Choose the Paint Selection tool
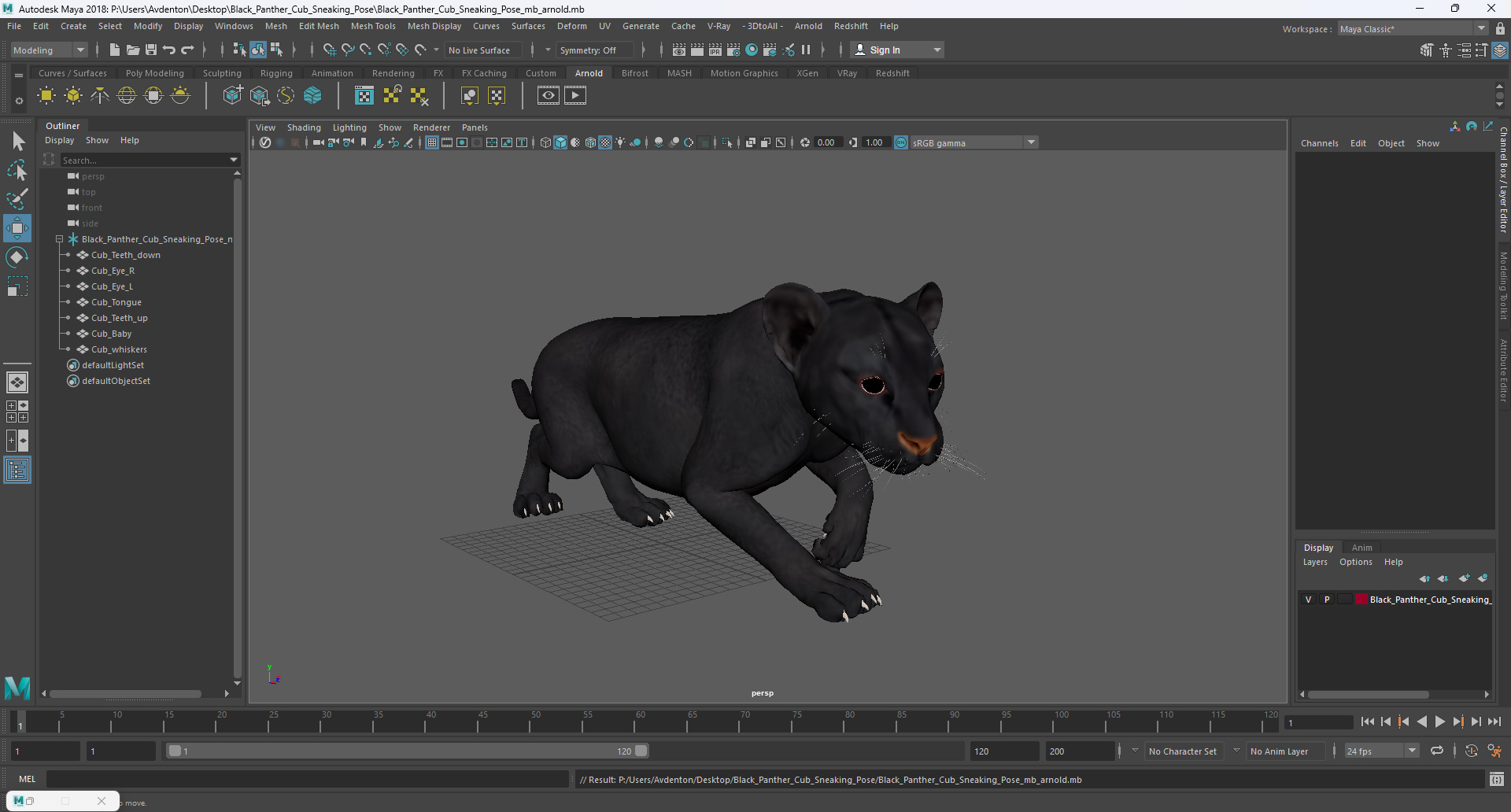Screen dimensions: 1511x812 coord(17,198)
